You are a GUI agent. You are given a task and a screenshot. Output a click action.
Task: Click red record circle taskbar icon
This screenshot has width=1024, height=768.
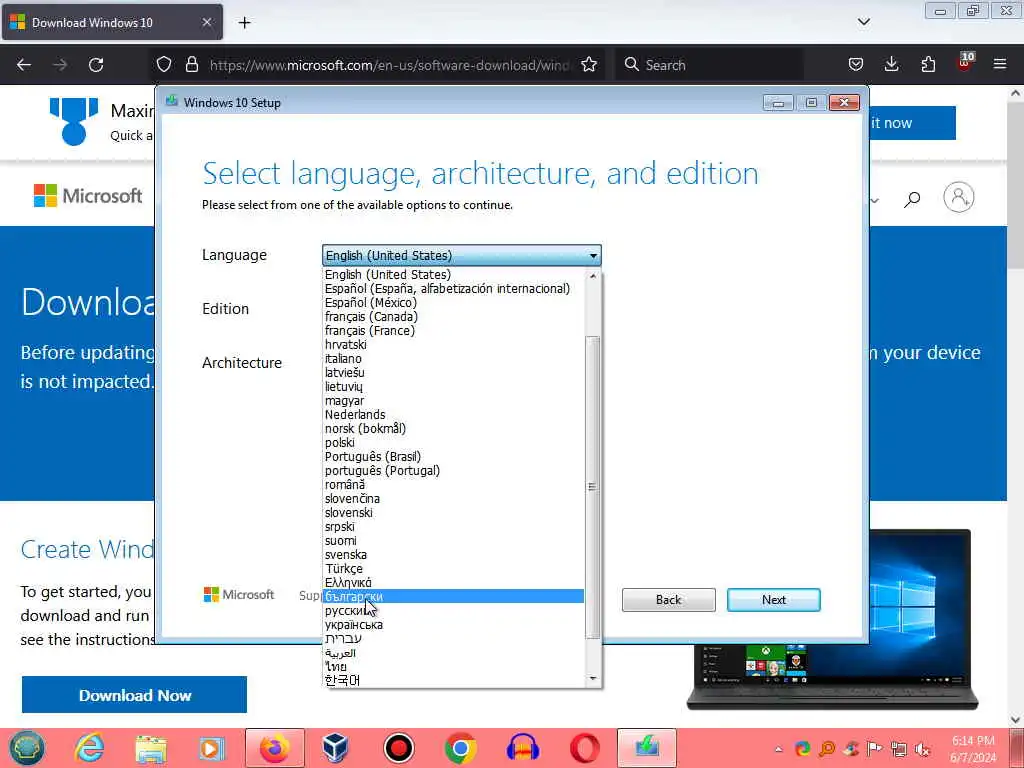pos(398,748)
